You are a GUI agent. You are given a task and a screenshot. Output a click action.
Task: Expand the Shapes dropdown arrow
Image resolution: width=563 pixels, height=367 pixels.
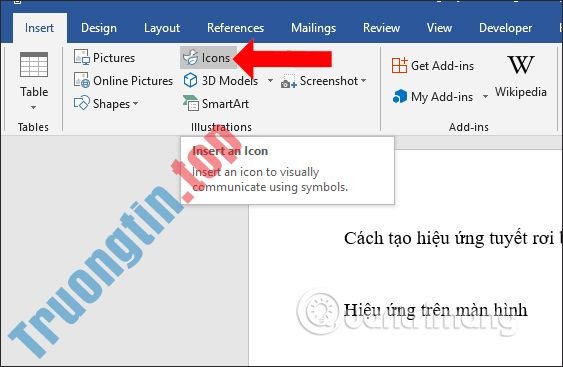135,104
